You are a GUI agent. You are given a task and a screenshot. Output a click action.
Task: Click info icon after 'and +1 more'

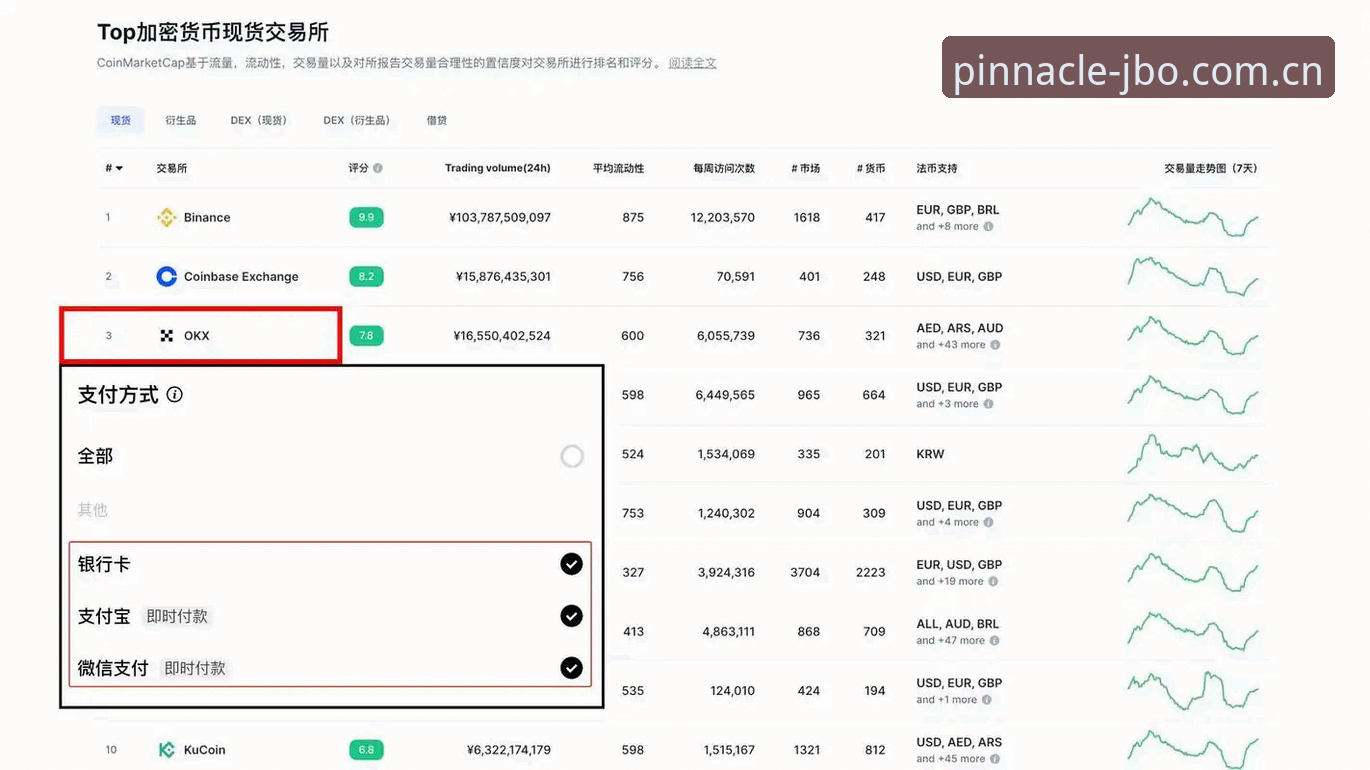pyautogui.click(x=988, y=700)
